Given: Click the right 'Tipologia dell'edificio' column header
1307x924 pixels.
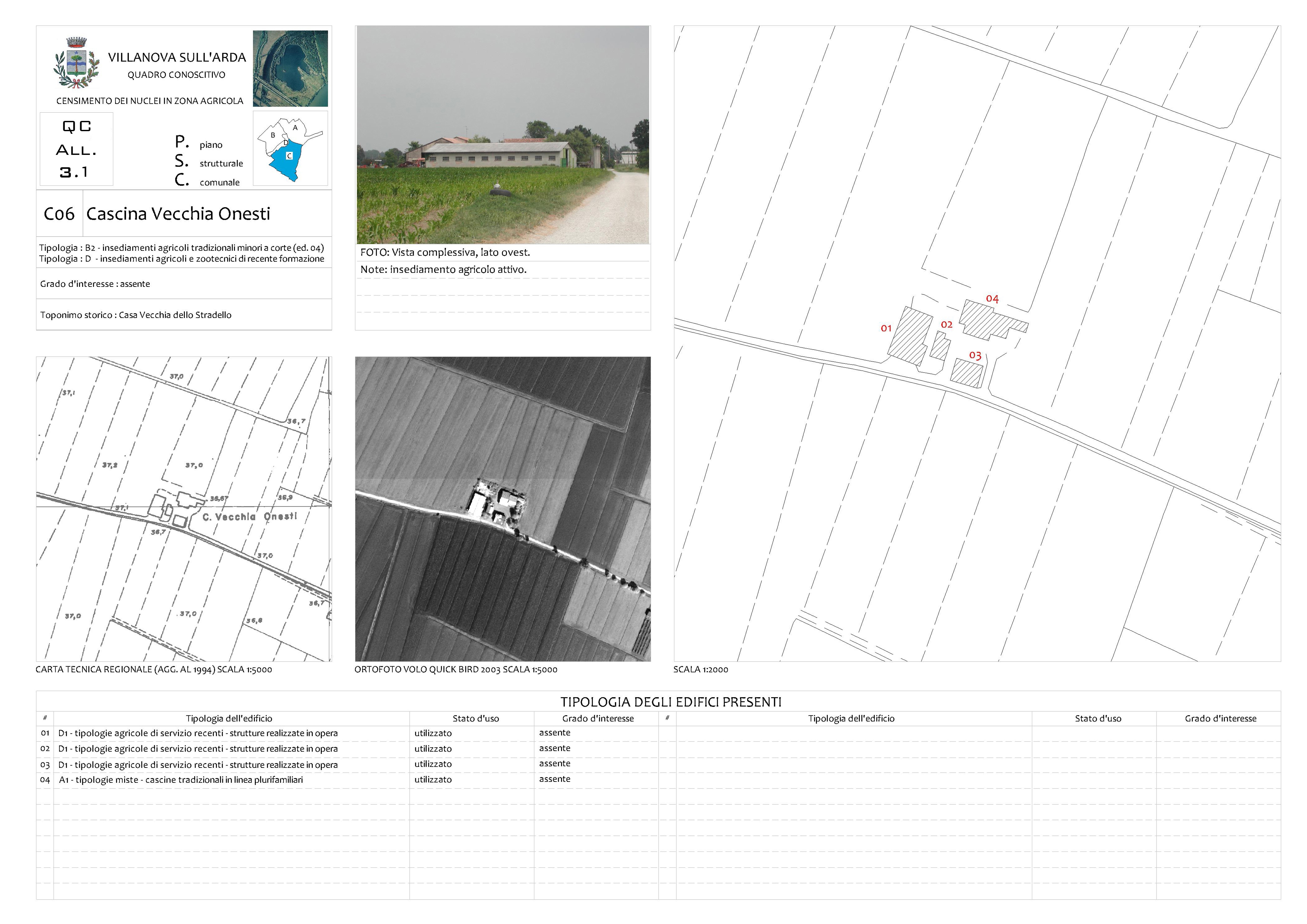Looking at the screenshot, I should point(851,719).
